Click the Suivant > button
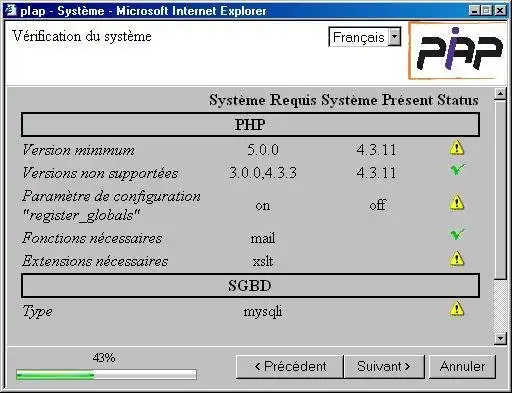Viewport: 512px width, 393px height. [x=384, y=366]
